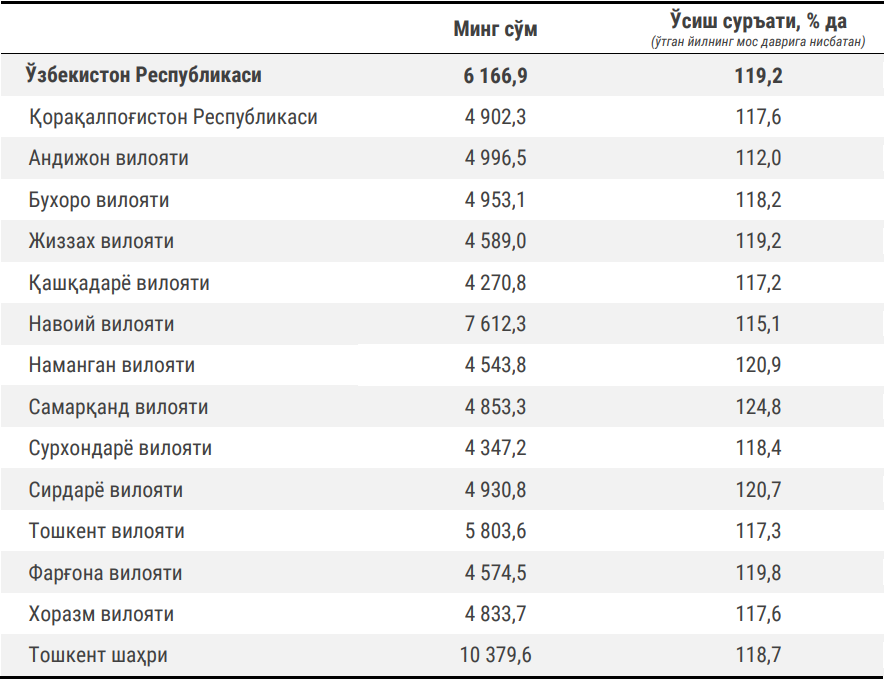Click the Сурхондарё вилояти row label
The height and width of the screenshot is (680, 885).
click(120, 448)
